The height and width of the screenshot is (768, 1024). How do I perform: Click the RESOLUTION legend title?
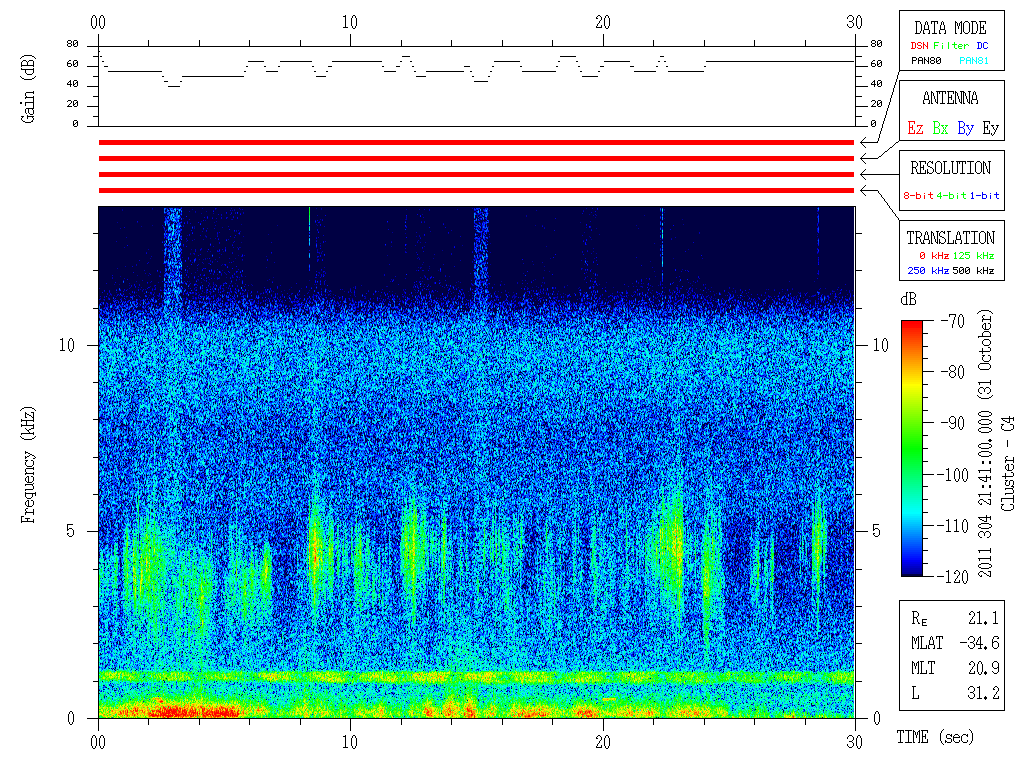[950, 168]
